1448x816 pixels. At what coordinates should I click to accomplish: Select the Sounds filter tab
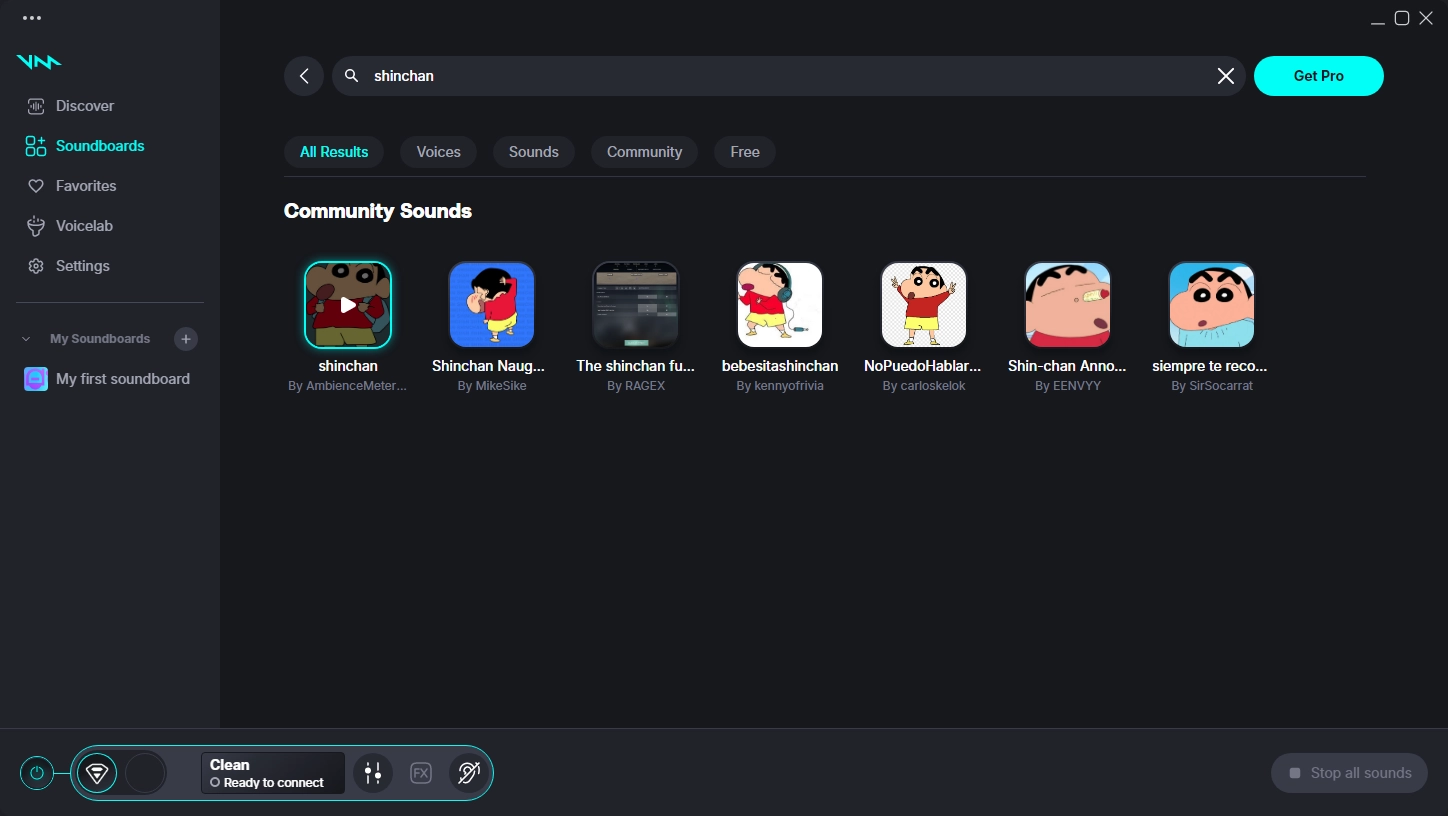click(534, 152)
